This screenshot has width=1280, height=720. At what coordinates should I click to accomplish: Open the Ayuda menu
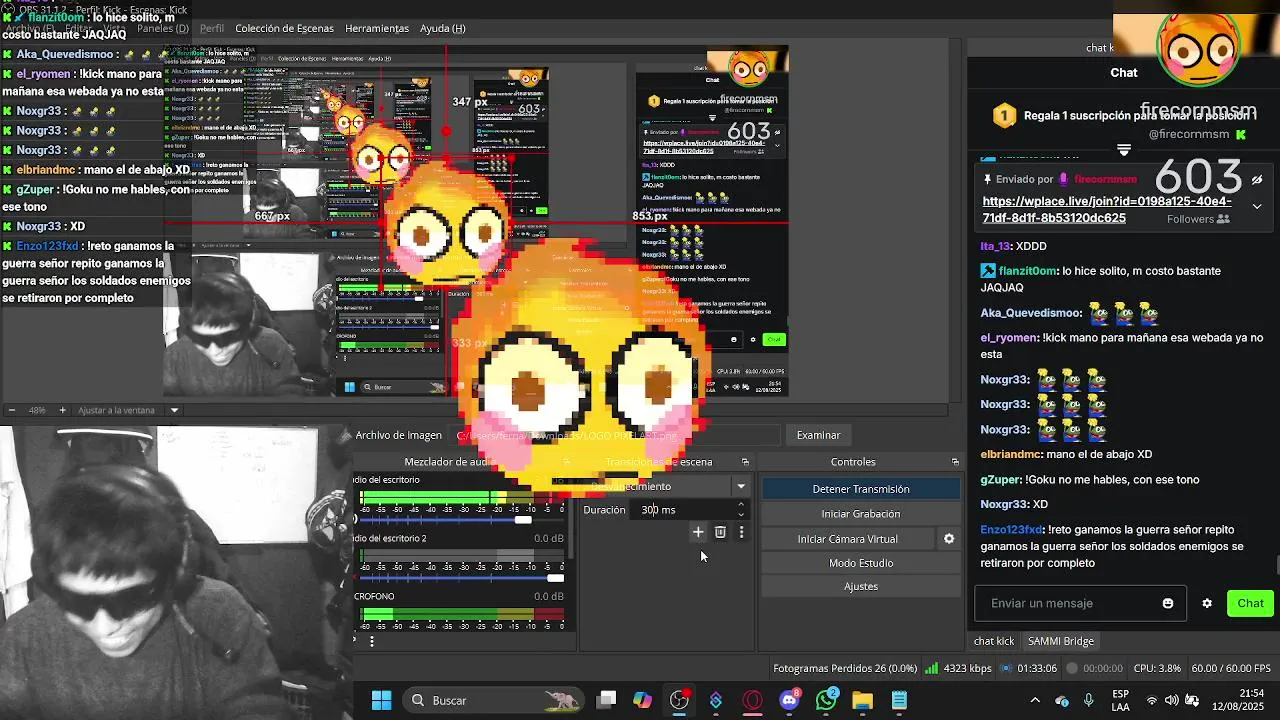[443, 29]
